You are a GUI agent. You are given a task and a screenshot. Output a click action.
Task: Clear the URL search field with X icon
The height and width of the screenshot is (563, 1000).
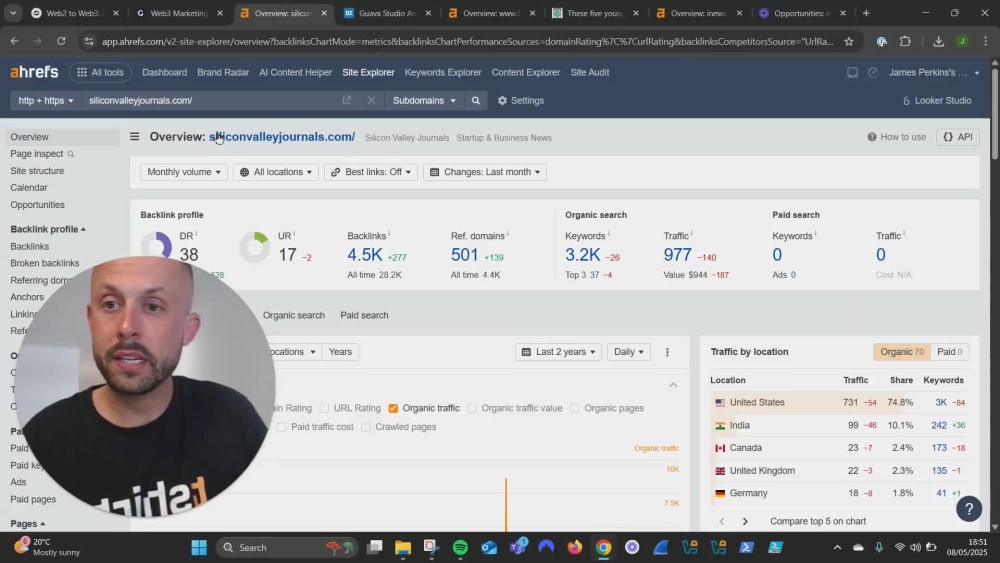tap(371, 100)
